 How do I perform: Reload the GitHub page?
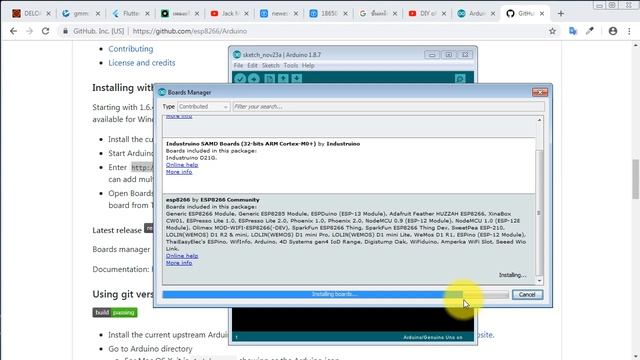click(45, 31)
